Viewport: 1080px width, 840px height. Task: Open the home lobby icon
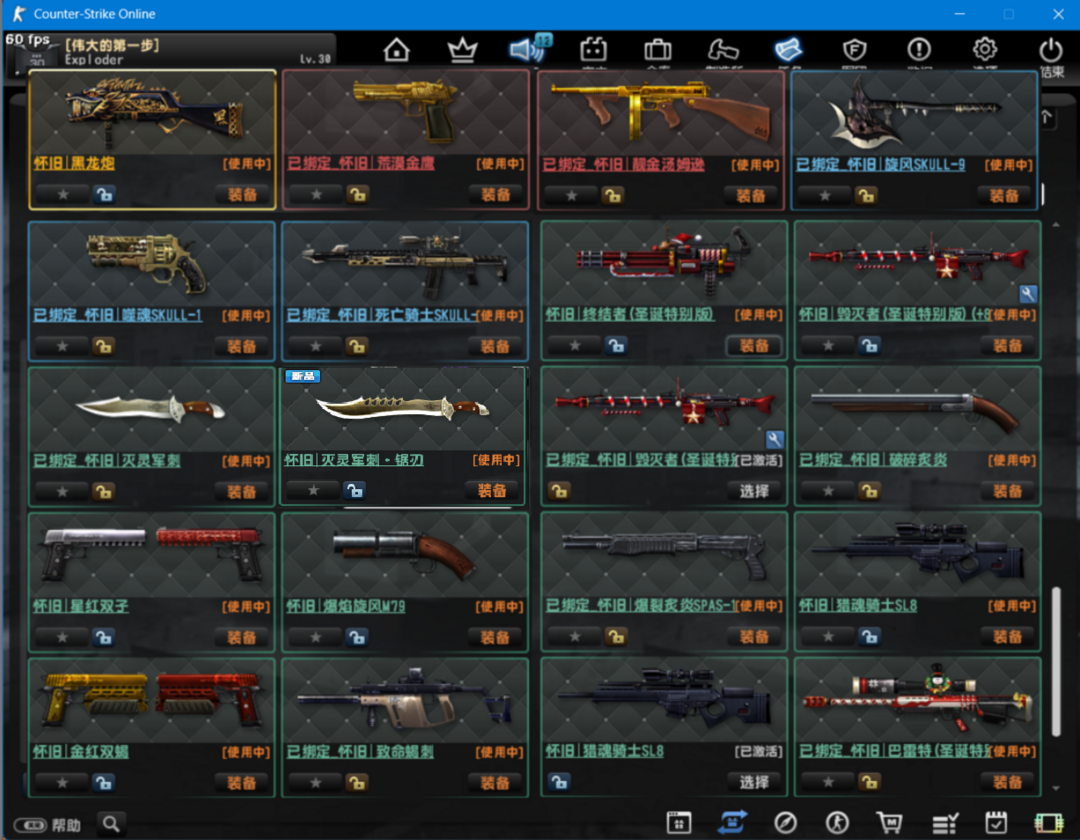click(397, 50)
